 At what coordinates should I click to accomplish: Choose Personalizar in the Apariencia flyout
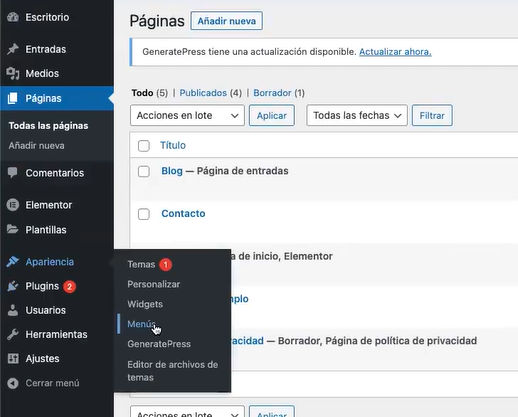pyautogui.click(x=154, y=284)
